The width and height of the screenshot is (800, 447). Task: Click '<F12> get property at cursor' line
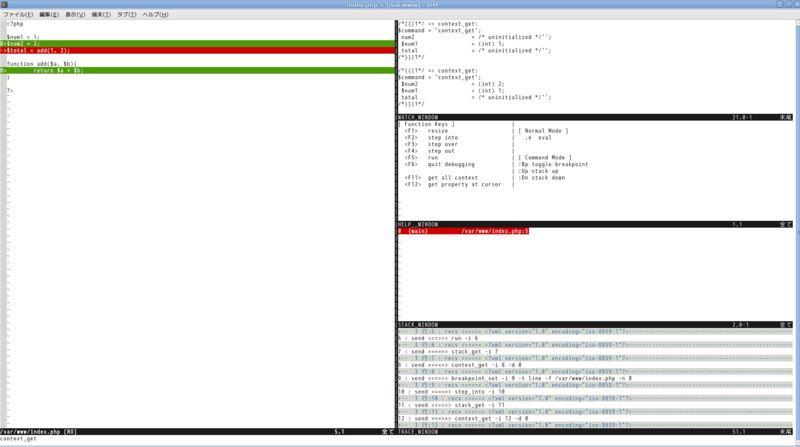(453, 184)
